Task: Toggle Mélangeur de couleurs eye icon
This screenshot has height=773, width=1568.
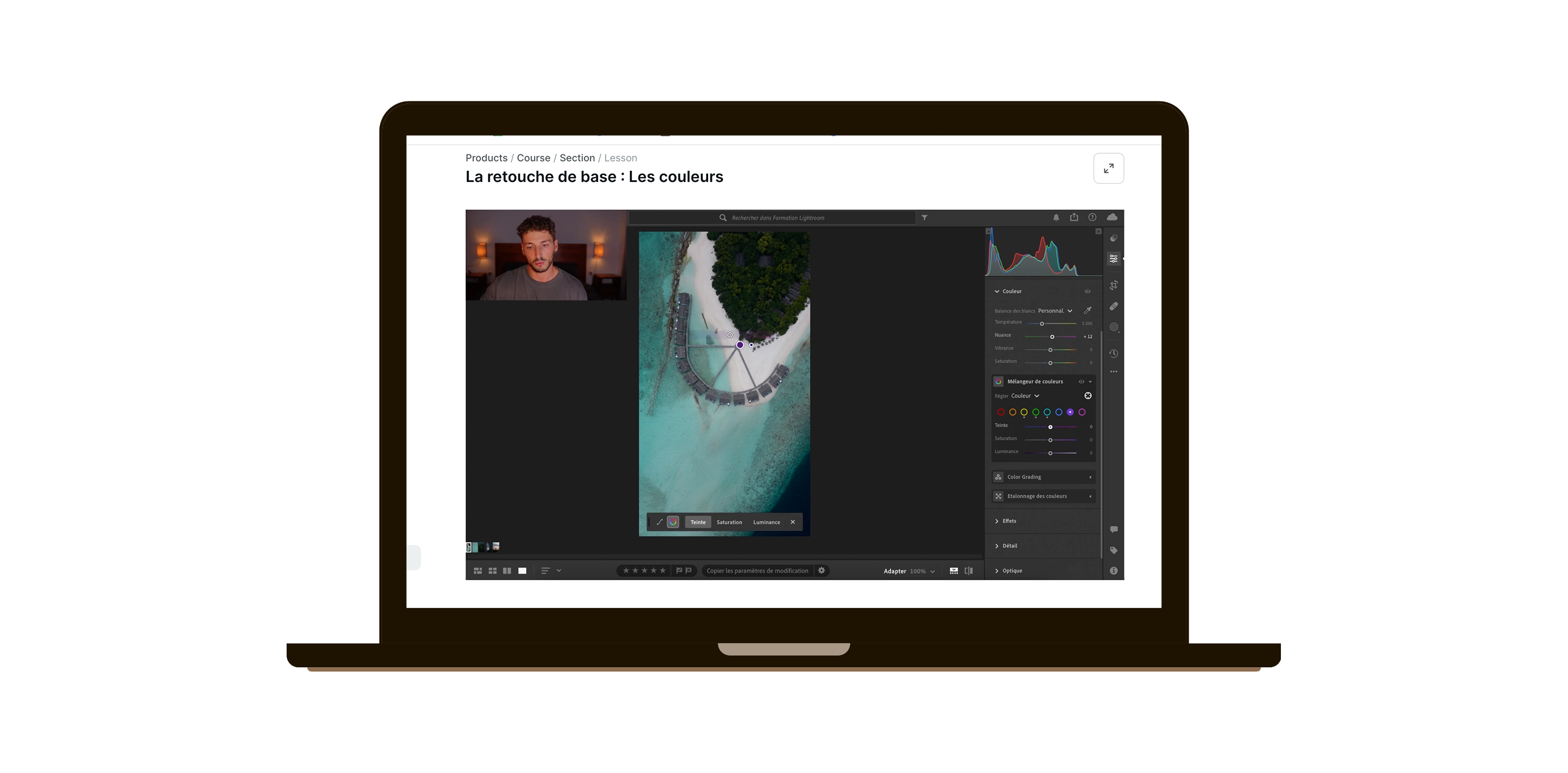Action: (1081, 382)
